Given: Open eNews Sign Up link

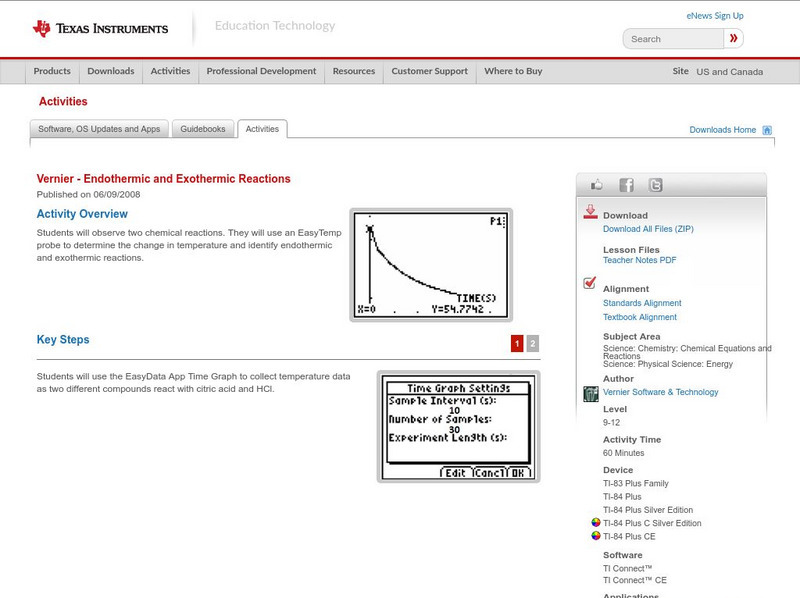Looking at the screenshot, I should (715, 16).
